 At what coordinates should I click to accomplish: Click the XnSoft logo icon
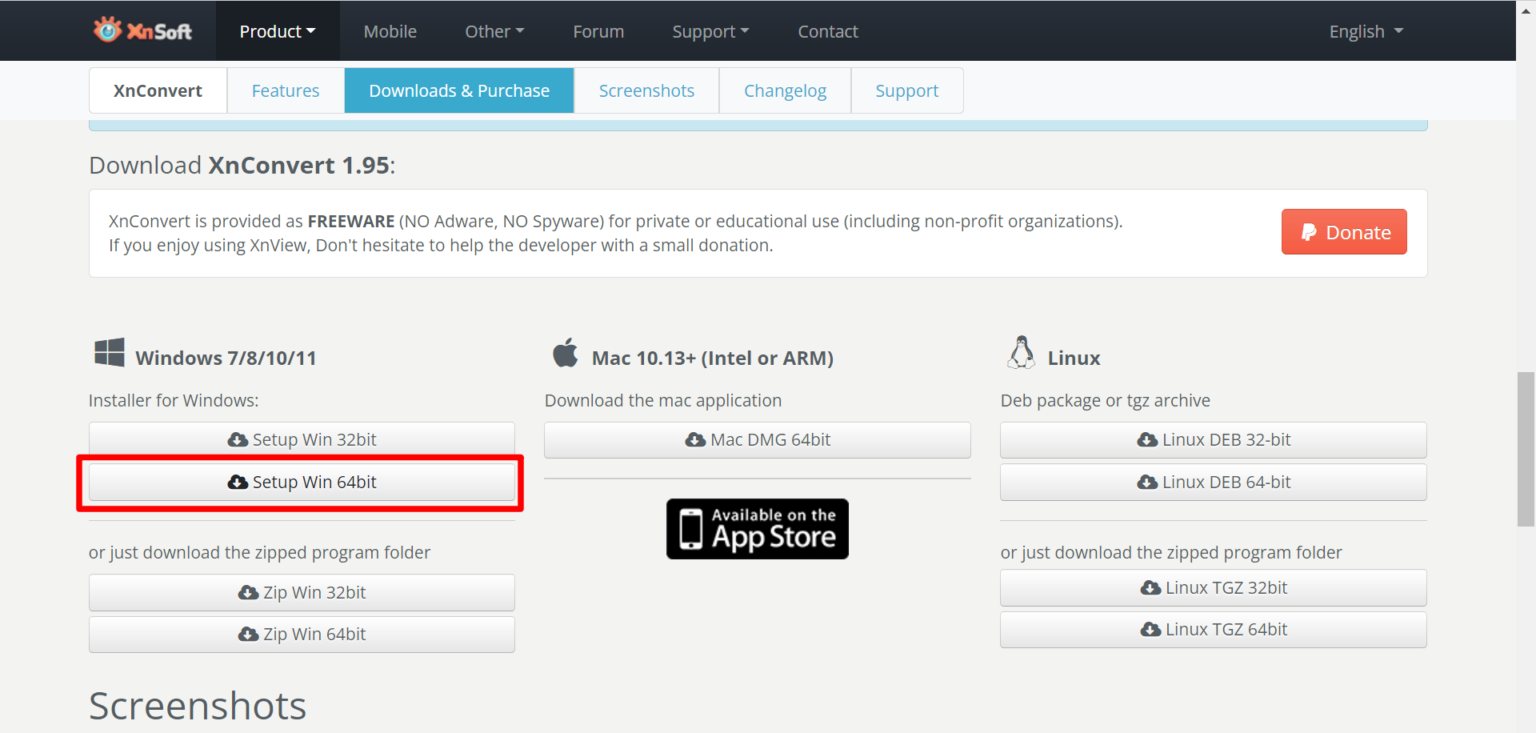tap(107, 30)
